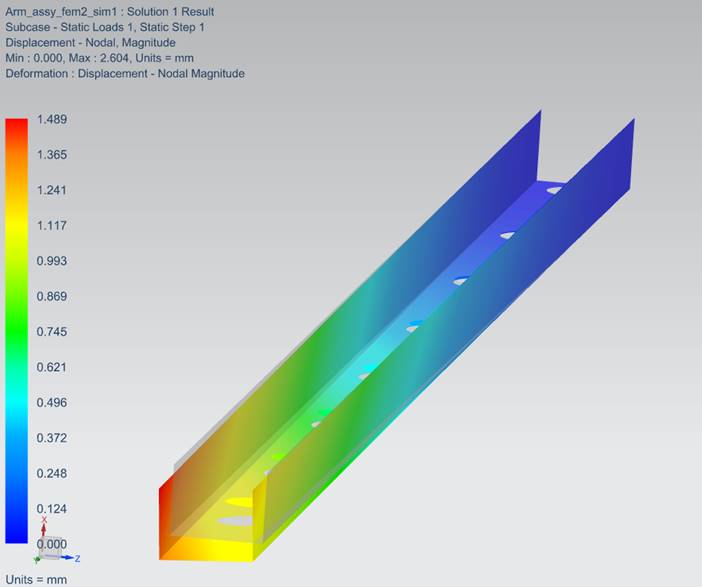Click the Units = mm label below legend
This screenshot has height=587, width=702.
tap(35, 580)
